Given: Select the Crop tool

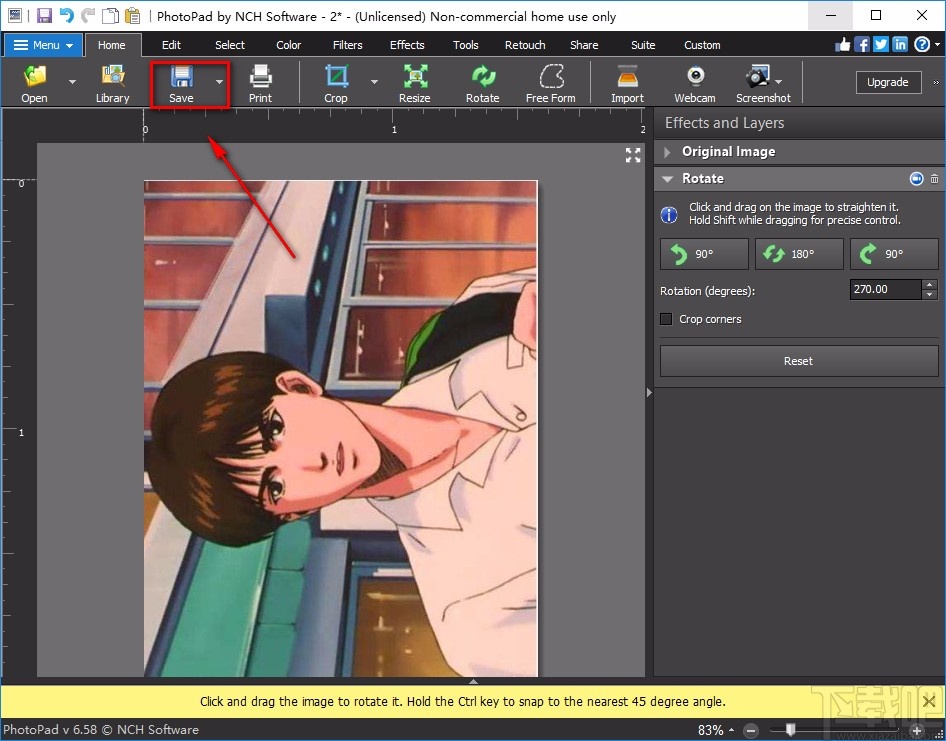Looking at the screenshot, I should coord(336,83).
